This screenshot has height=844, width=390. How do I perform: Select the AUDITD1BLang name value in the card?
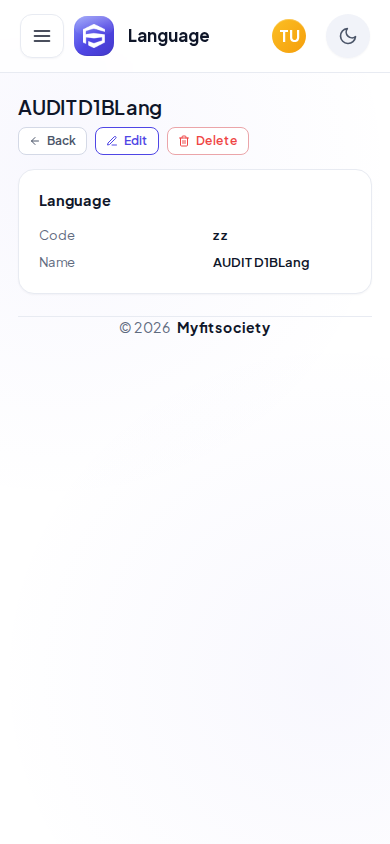tap(261, 263)
